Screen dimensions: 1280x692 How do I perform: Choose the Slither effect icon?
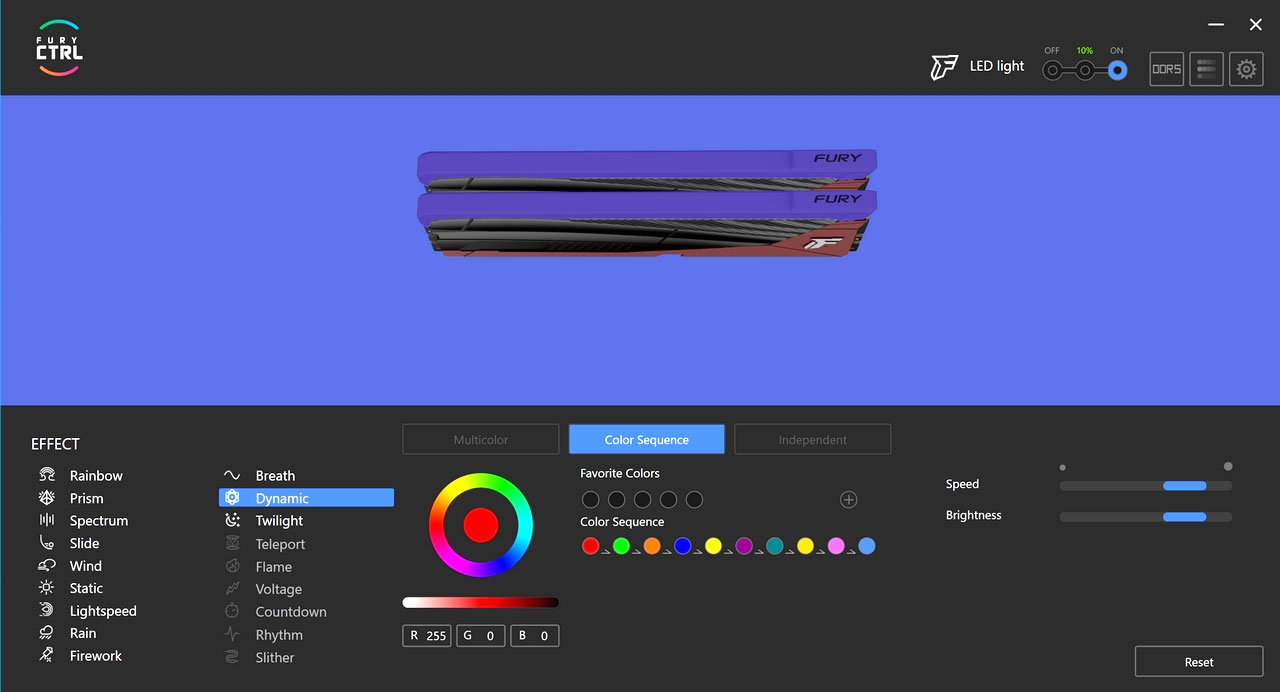pyautogui.click(x=232, y=657)
